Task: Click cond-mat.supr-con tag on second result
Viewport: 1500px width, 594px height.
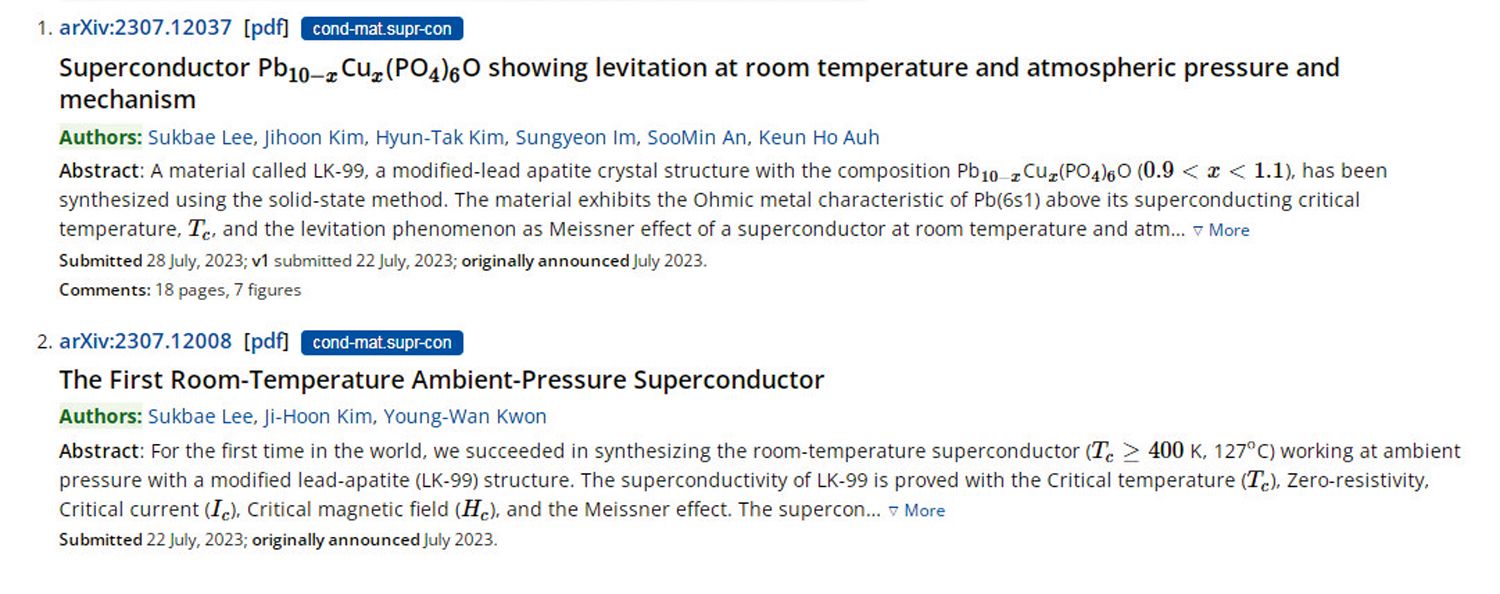Action: [x=381, y=343]
